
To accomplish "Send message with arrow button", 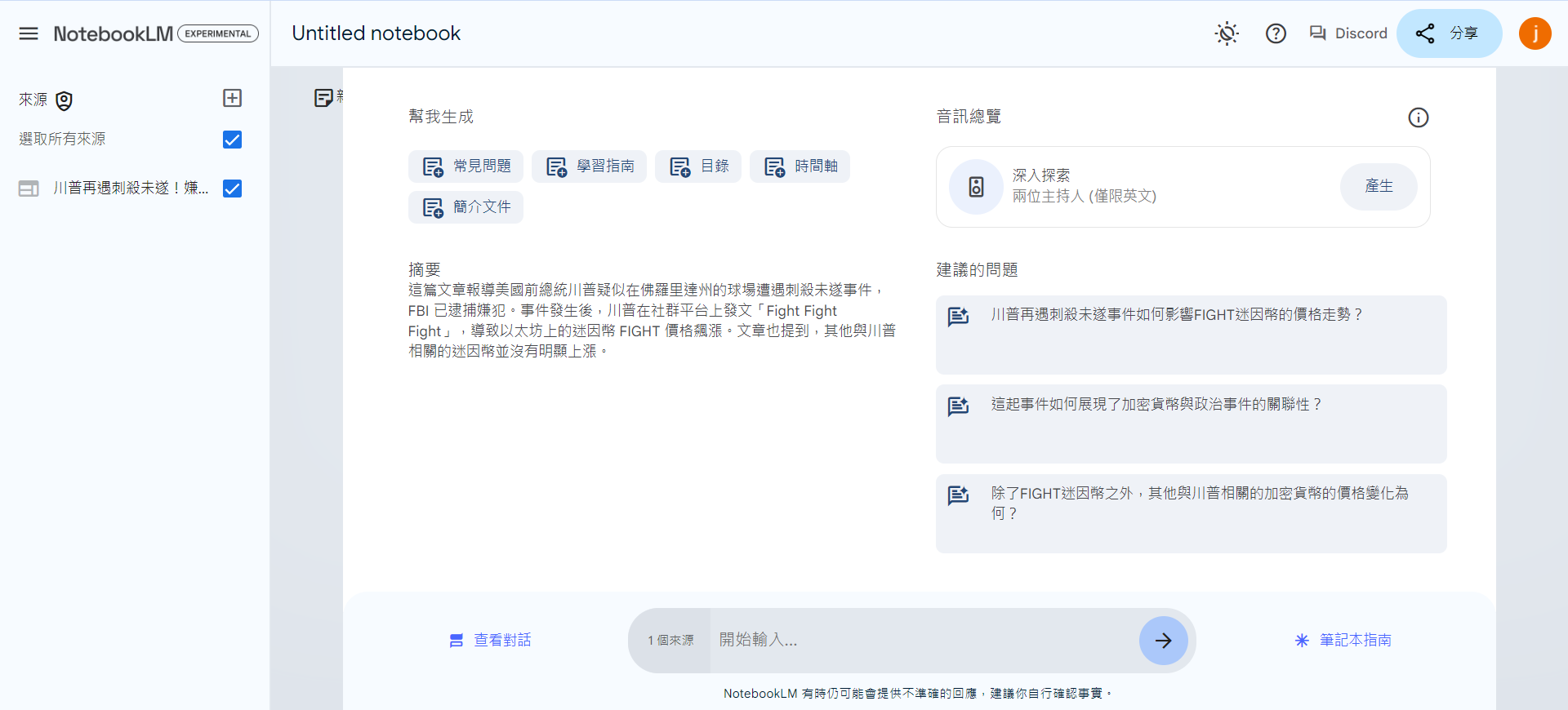I will (x=1164, y=641).
